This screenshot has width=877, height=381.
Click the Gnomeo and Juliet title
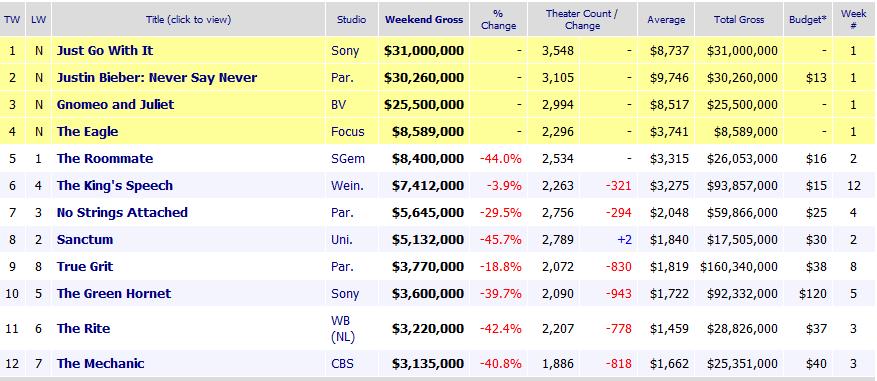[115, 105]
